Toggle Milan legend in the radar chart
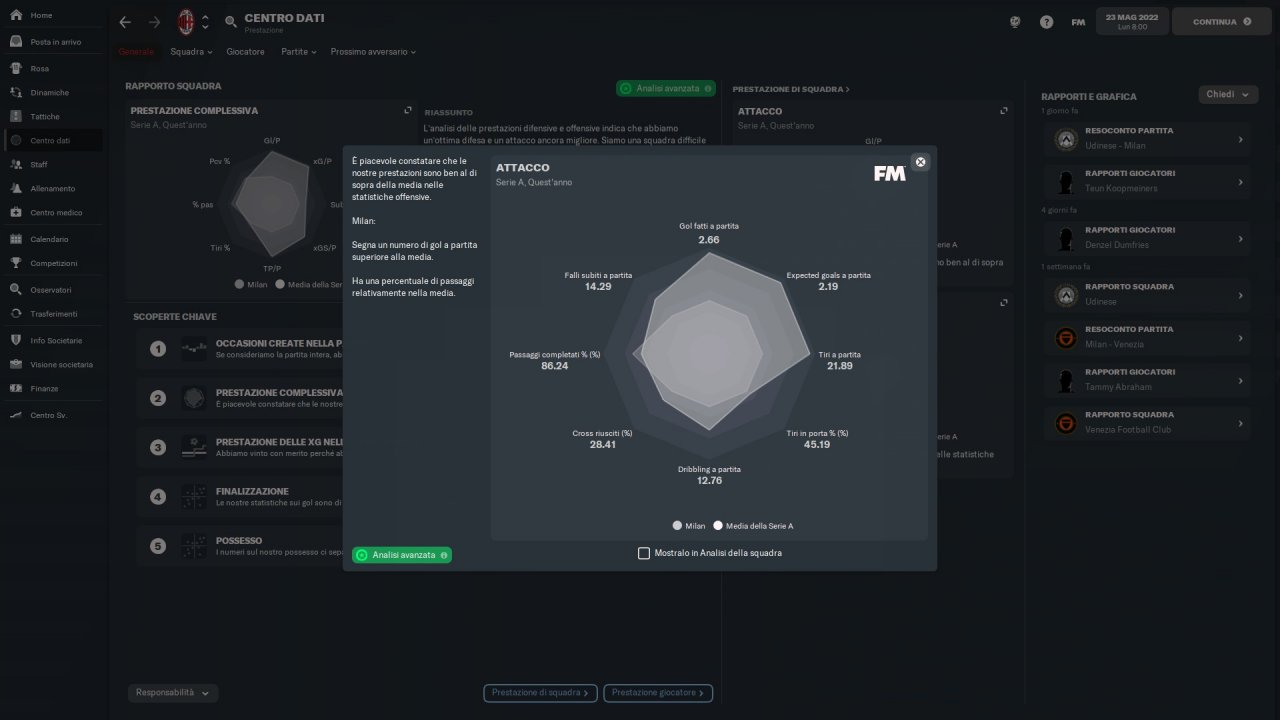 (x=689, y=525)
